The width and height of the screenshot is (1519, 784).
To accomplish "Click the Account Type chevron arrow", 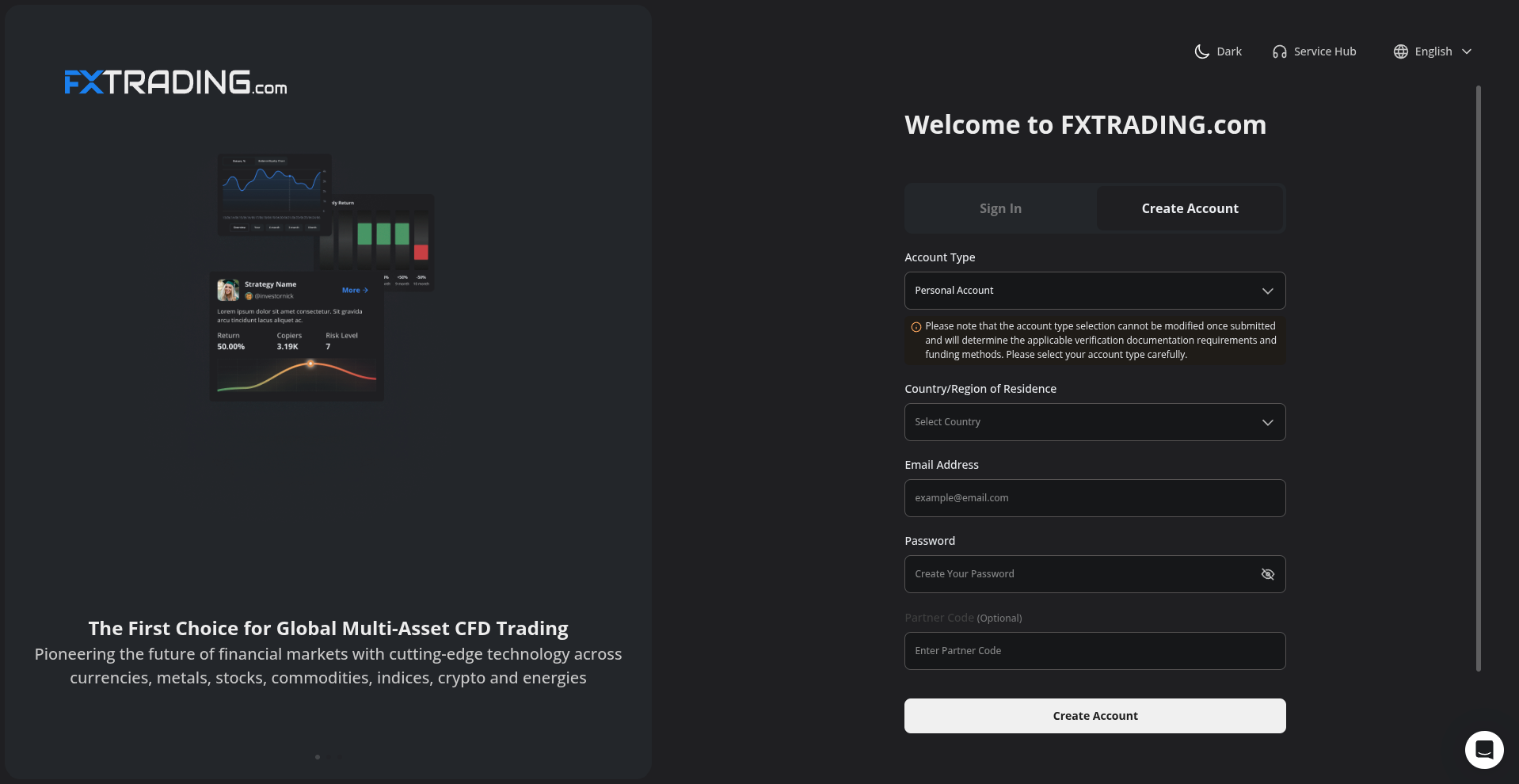I will tap(1267, 291).
